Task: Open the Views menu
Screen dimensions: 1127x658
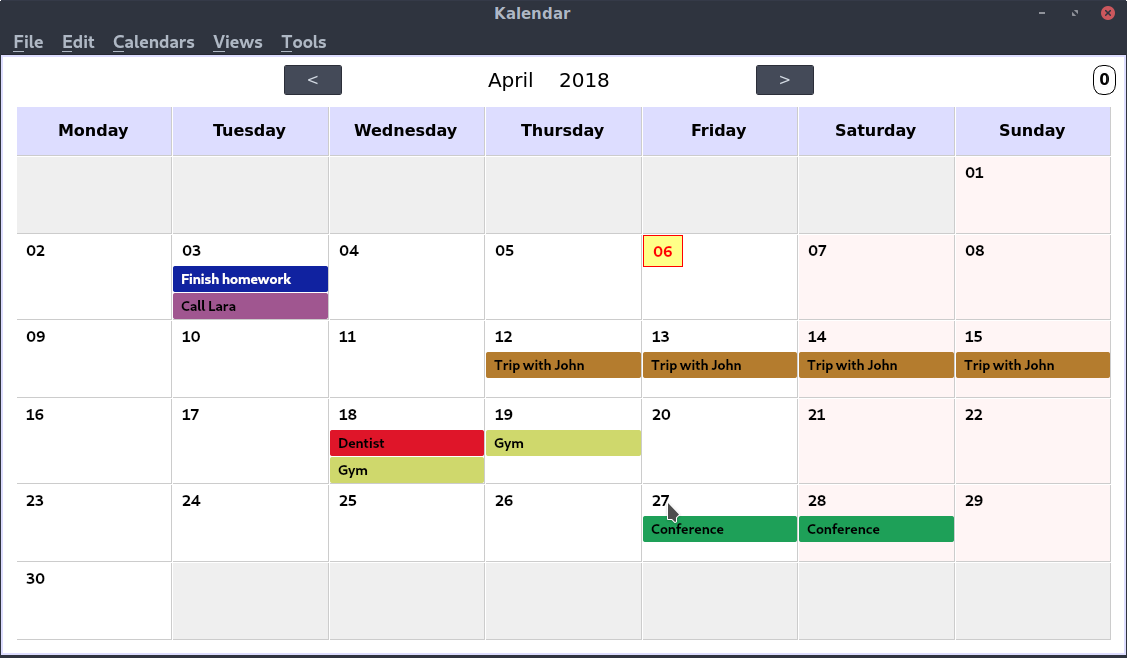Action: point(237,42)
